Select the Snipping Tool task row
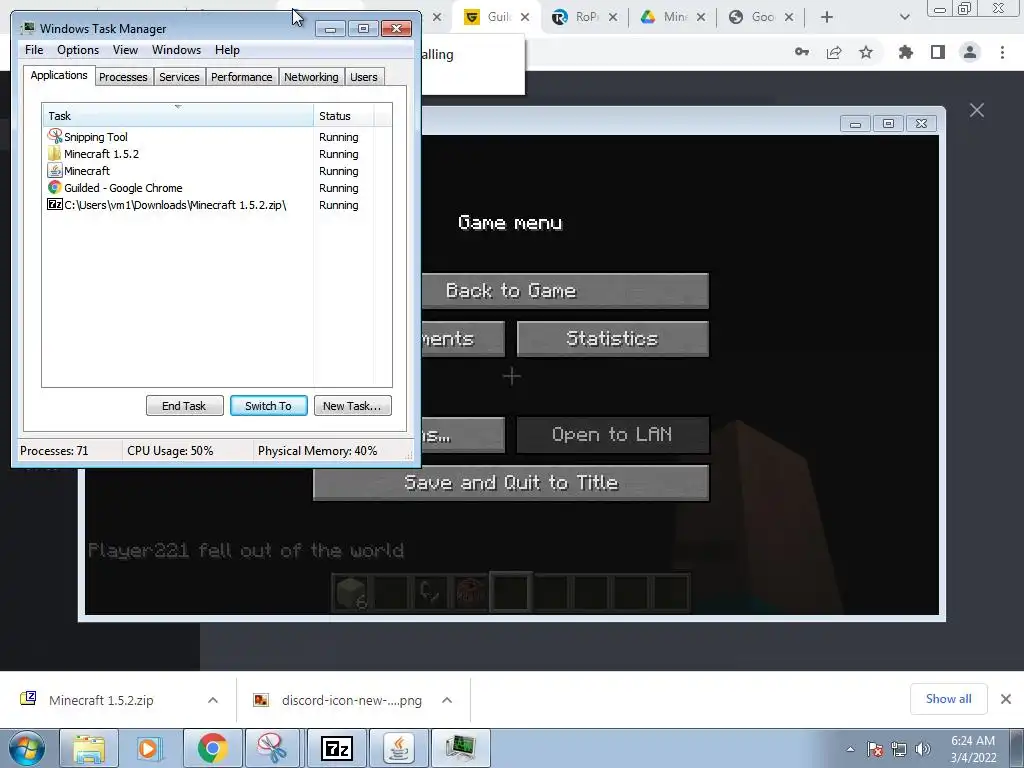The image size is (1024, 768). coord(217,136)
